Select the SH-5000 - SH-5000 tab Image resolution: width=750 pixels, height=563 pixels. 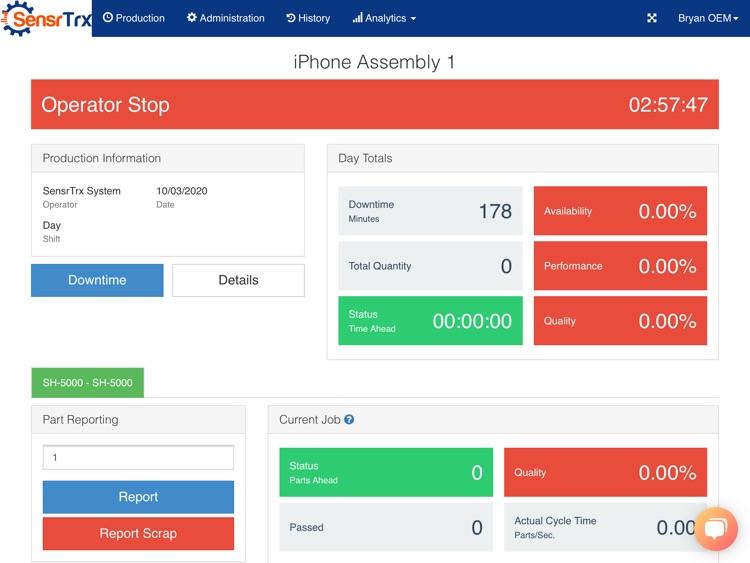(88, 383)
